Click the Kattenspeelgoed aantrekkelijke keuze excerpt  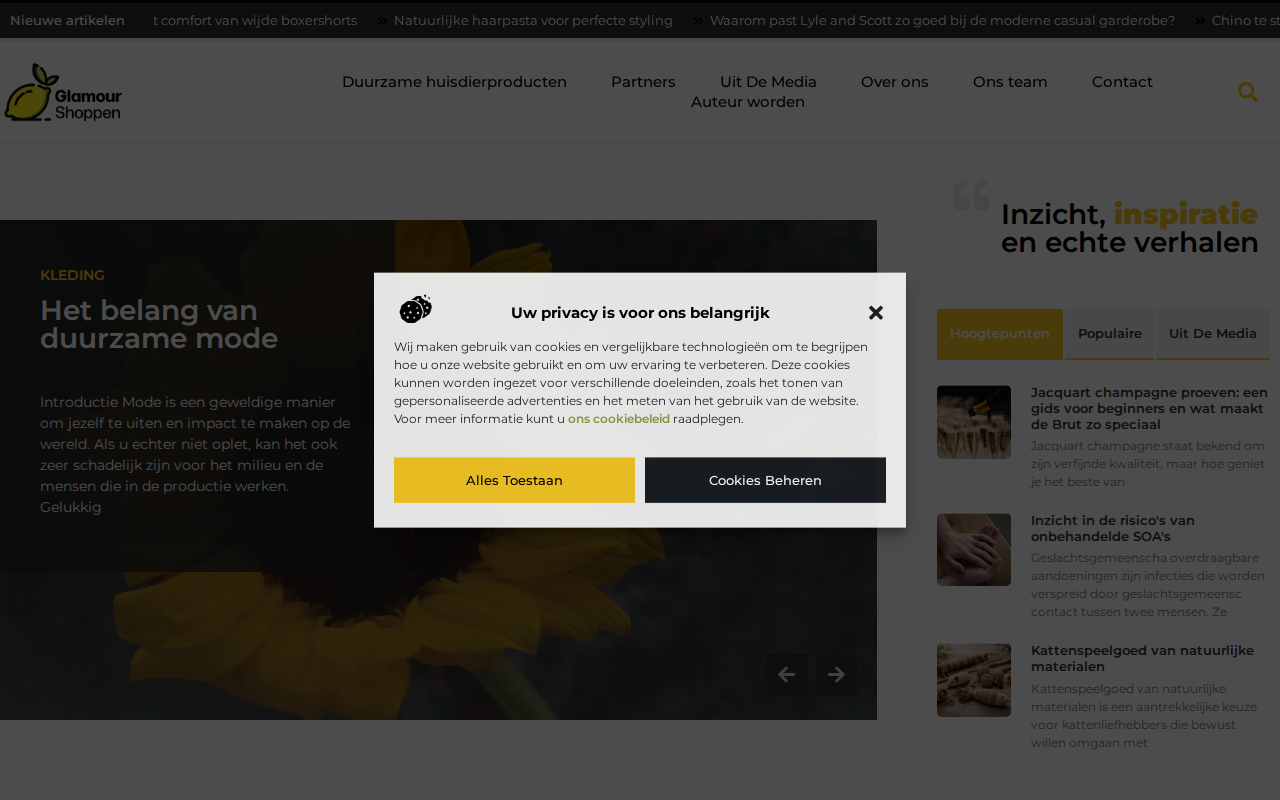(x=1144, y=716)
